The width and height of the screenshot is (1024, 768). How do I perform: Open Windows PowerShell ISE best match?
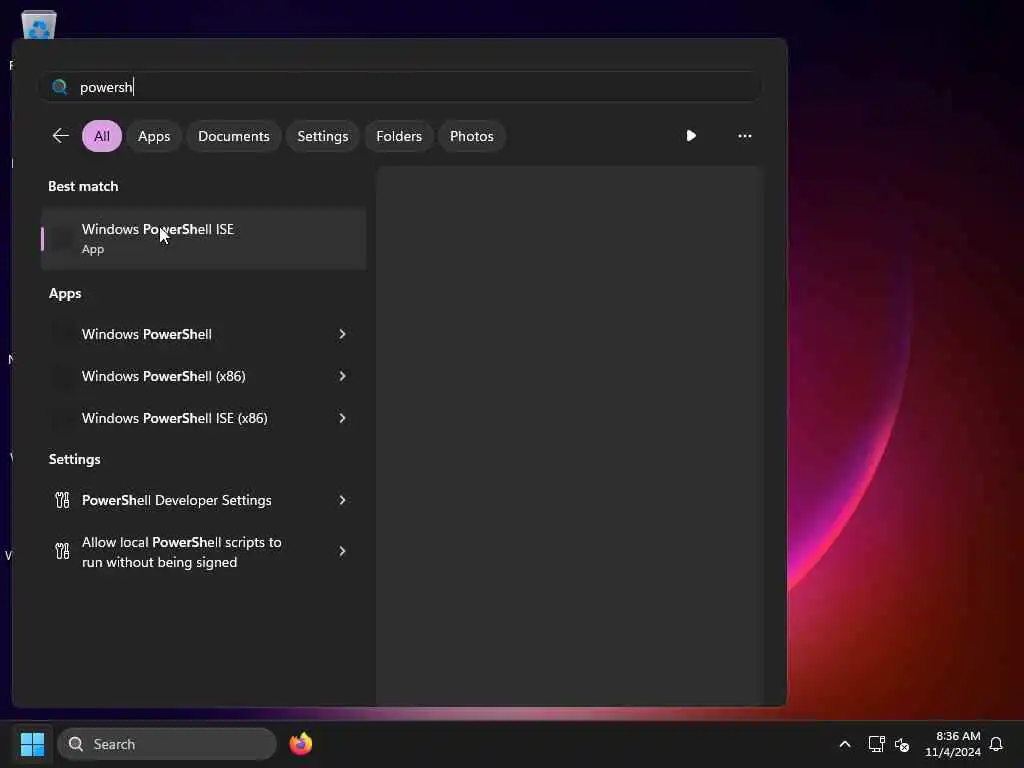(204, 238)
